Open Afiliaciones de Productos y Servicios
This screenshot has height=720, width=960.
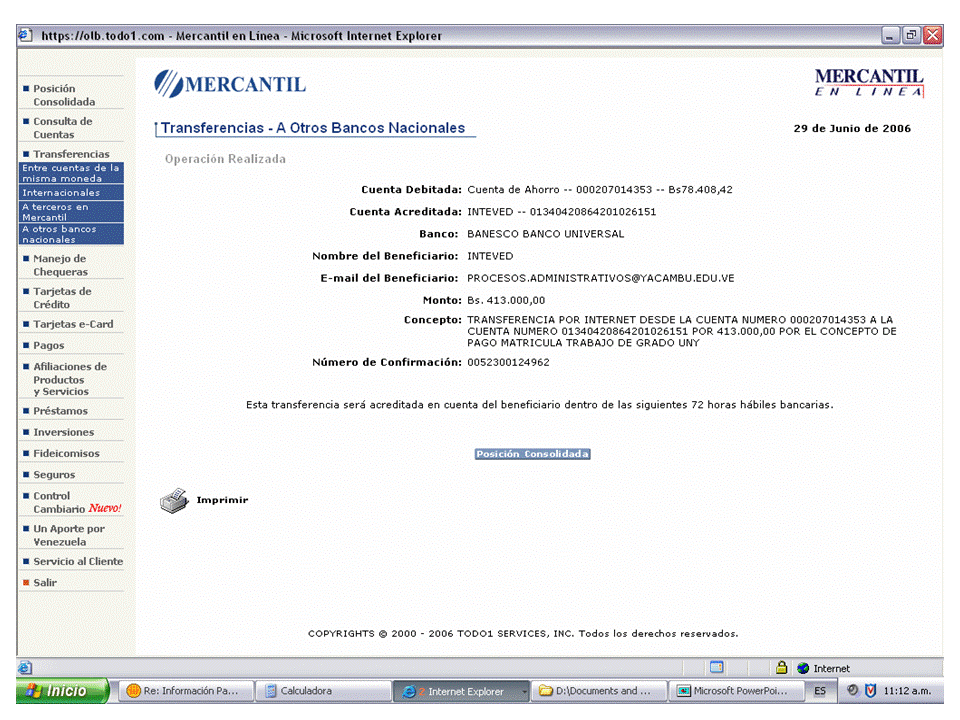pos(72,378)
